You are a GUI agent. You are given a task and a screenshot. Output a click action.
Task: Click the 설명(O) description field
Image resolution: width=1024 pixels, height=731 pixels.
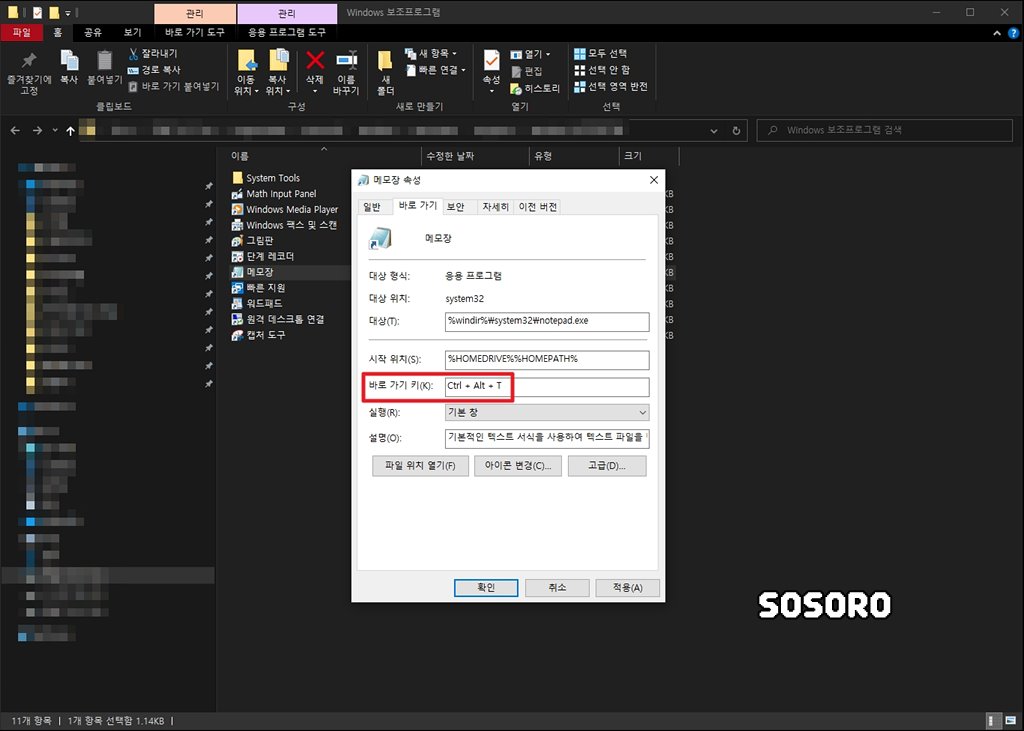pos(547,438)
